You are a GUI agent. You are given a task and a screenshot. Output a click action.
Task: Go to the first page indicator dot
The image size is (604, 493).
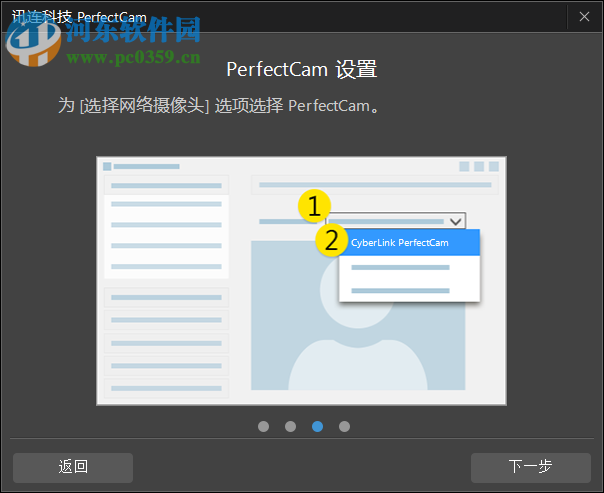263,426
